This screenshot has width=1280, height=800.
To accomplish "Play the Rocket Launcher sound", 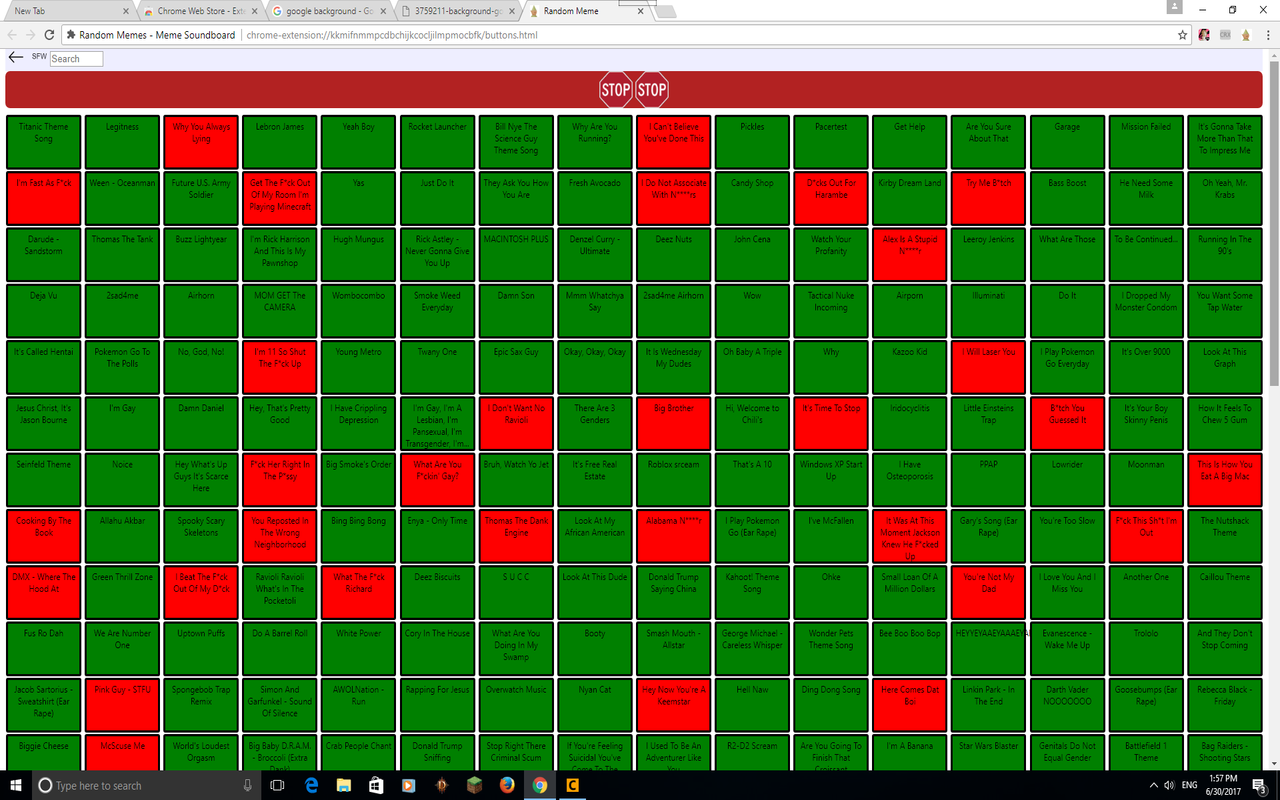I will (437, 142).
